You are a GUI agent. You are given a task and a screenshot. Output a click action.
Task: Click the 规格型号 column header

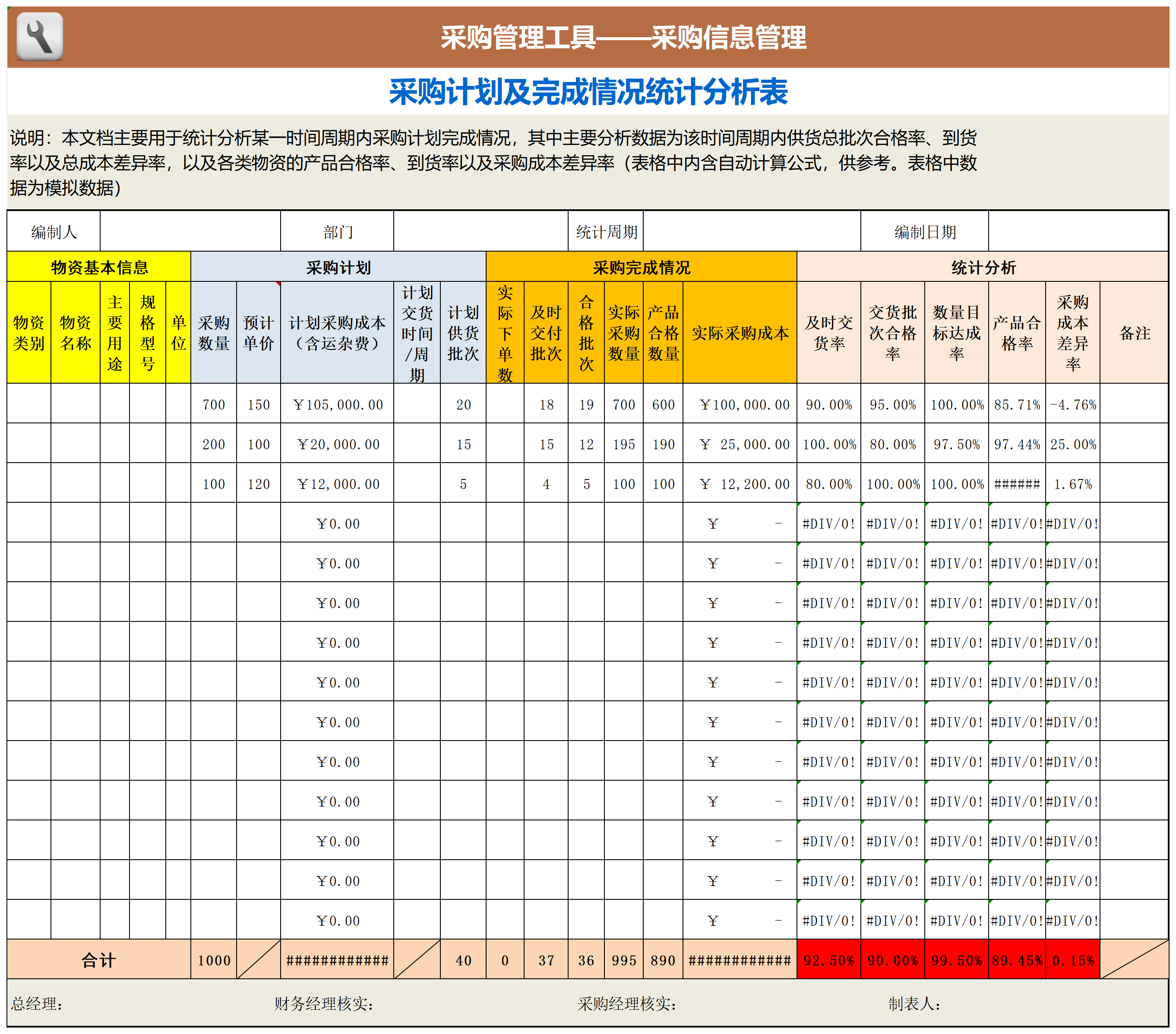(148, 332)
